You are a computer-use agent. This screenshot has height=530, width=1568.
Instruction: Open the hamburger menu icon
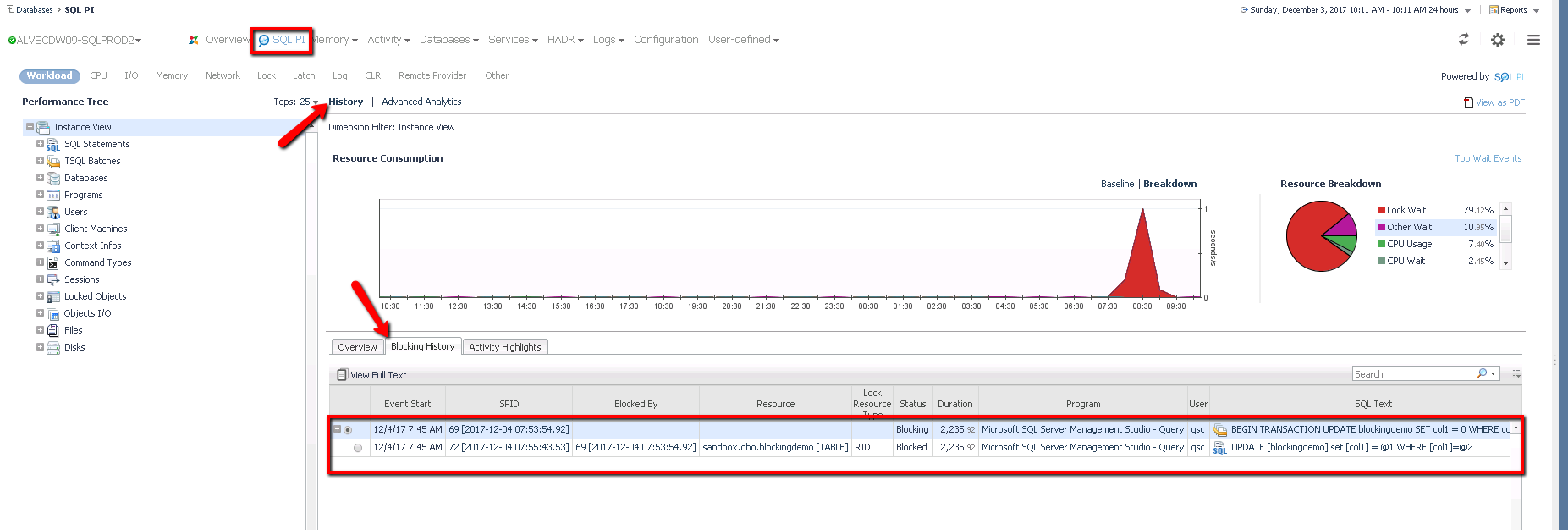click(x=1533, y=40)
